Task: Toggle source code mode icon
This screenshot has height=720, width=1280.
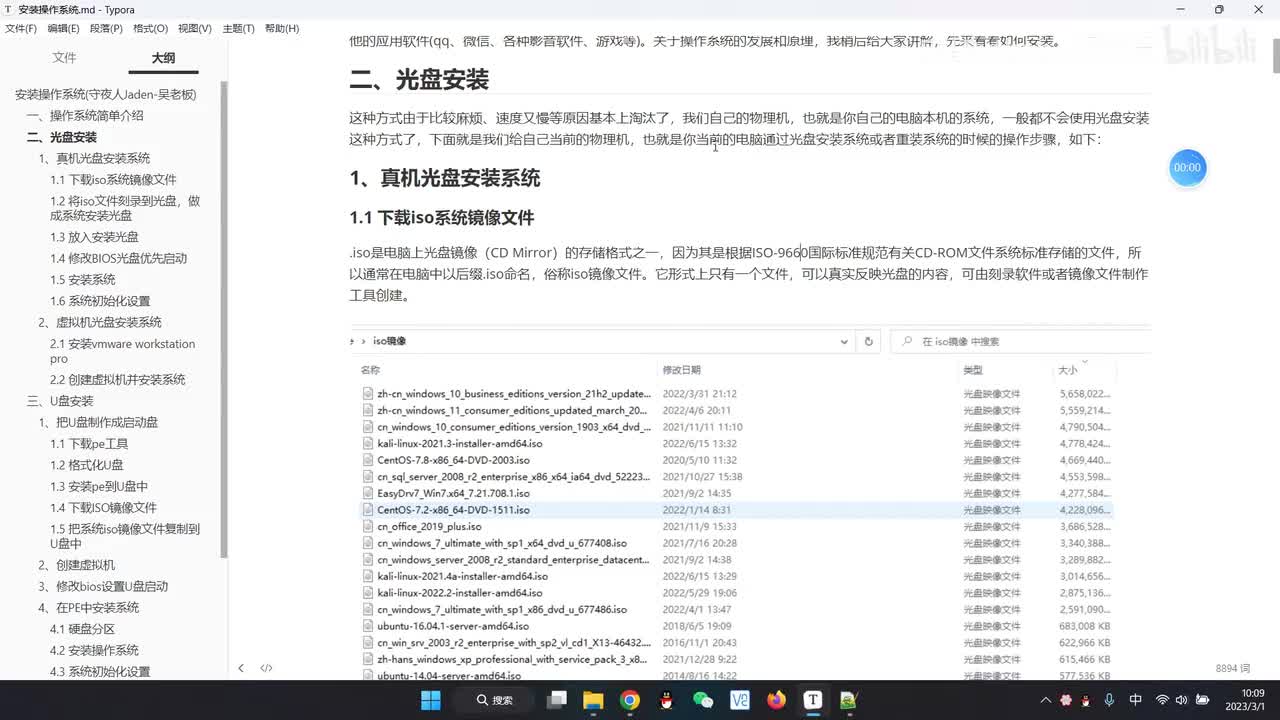Action: coord(266,668)
